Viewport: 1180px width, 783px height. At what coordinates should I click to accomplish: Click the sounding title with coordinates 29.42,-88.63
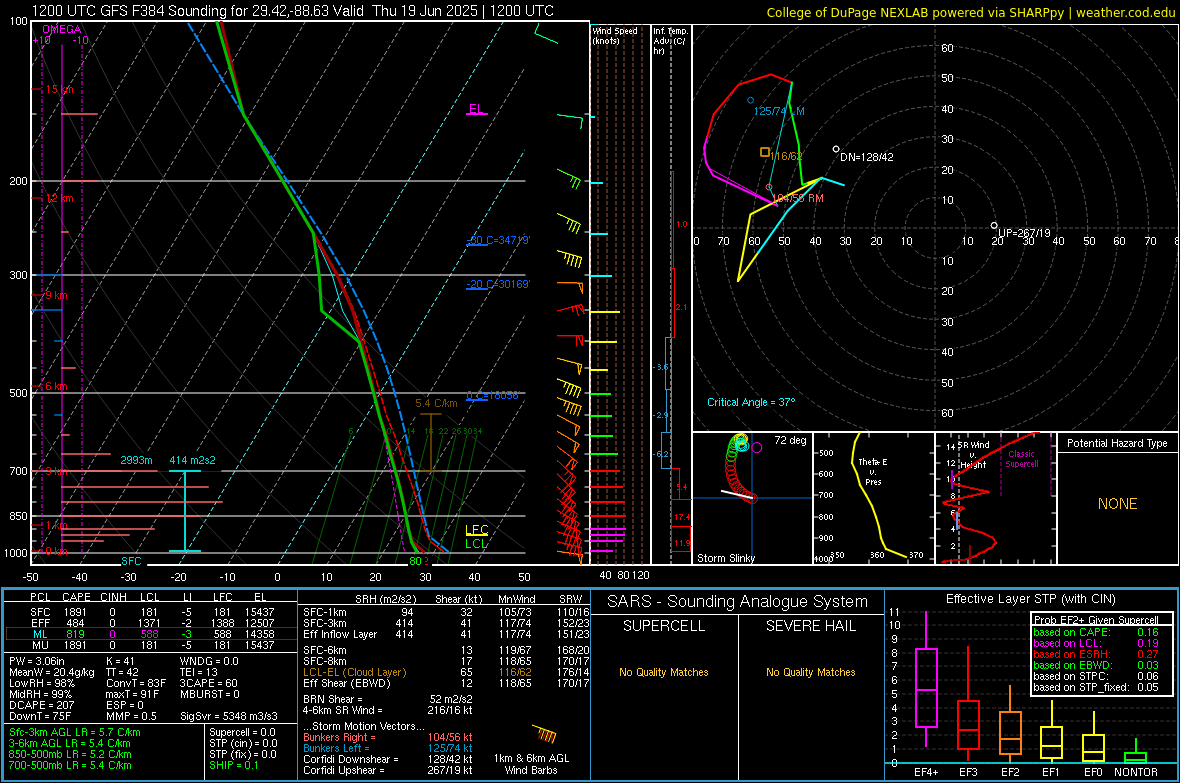(x=292, y=11)
